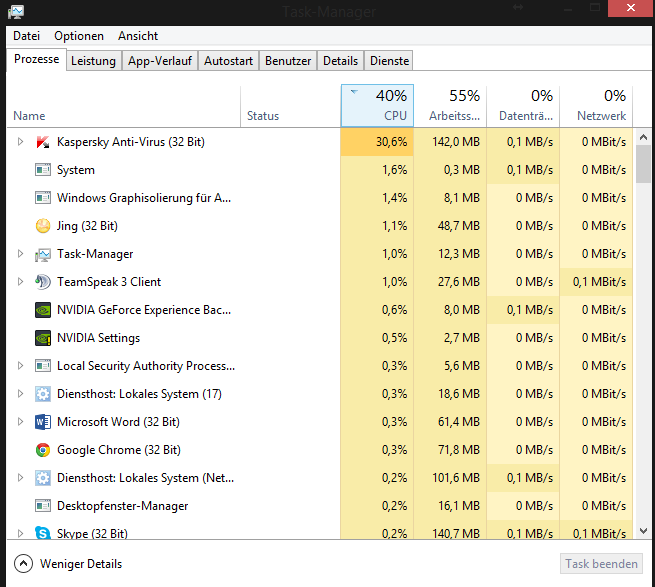655x587 pixels.
Task: Click the Task-Manager title bar icon
Action: pyautogui.click(x=16, y=12)
